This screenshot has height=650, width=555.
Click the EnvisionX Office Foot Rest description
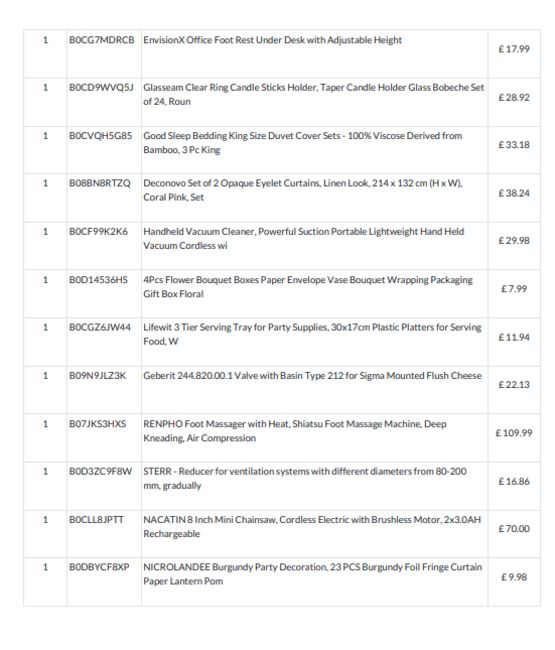tap(272, 40)
